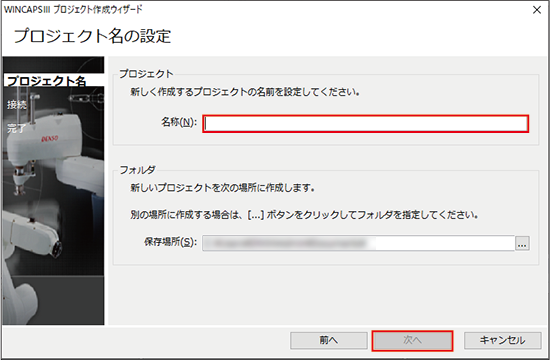The width and height of the screenshot is (550, 360).
Task: Click the フォルダ group box title
Action: 137,170
